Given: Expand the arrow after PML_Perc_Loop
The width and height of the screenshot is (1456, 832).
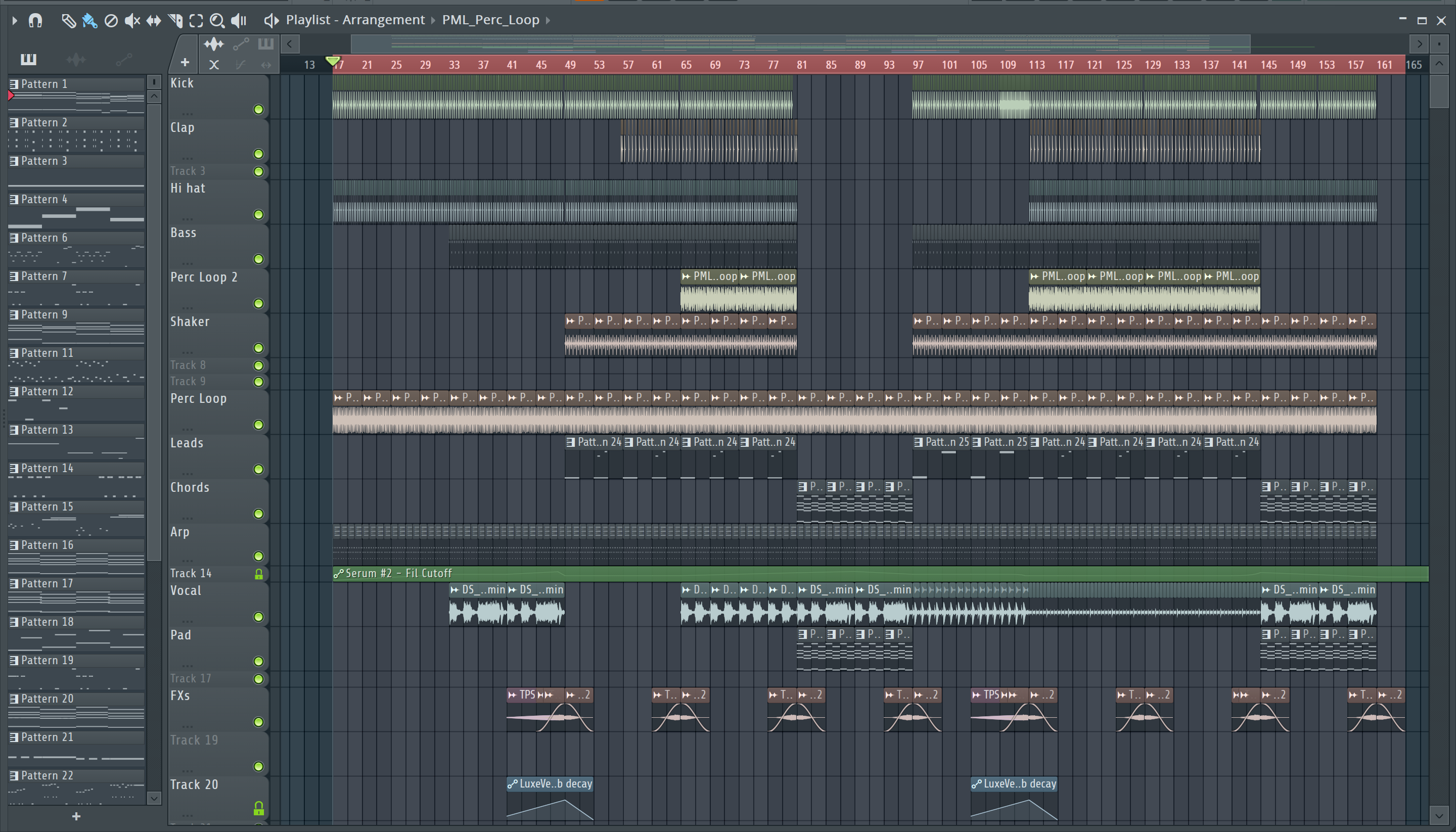Looking at the screenshot, I should pyautogui.click(x=548, y=20).
